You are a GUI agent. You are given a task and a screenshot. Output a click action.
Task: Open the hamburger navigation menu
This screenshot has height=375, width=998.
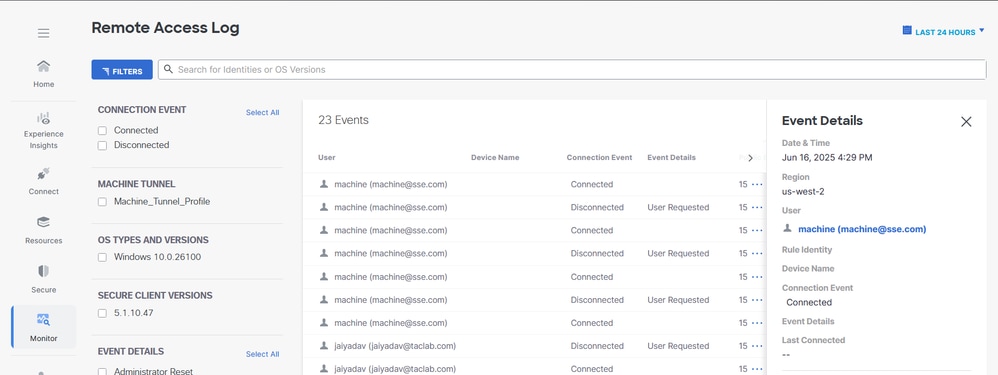coord(43,33)
